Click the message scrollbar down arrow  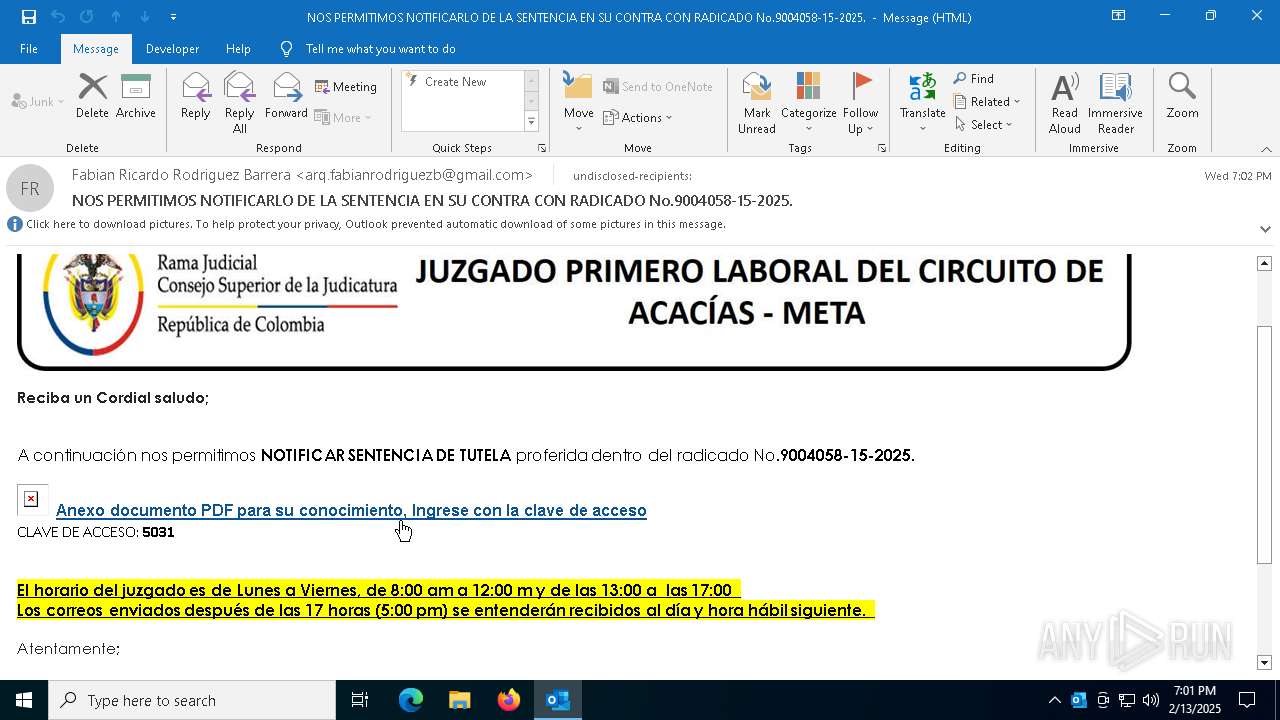coord(1264,662)
